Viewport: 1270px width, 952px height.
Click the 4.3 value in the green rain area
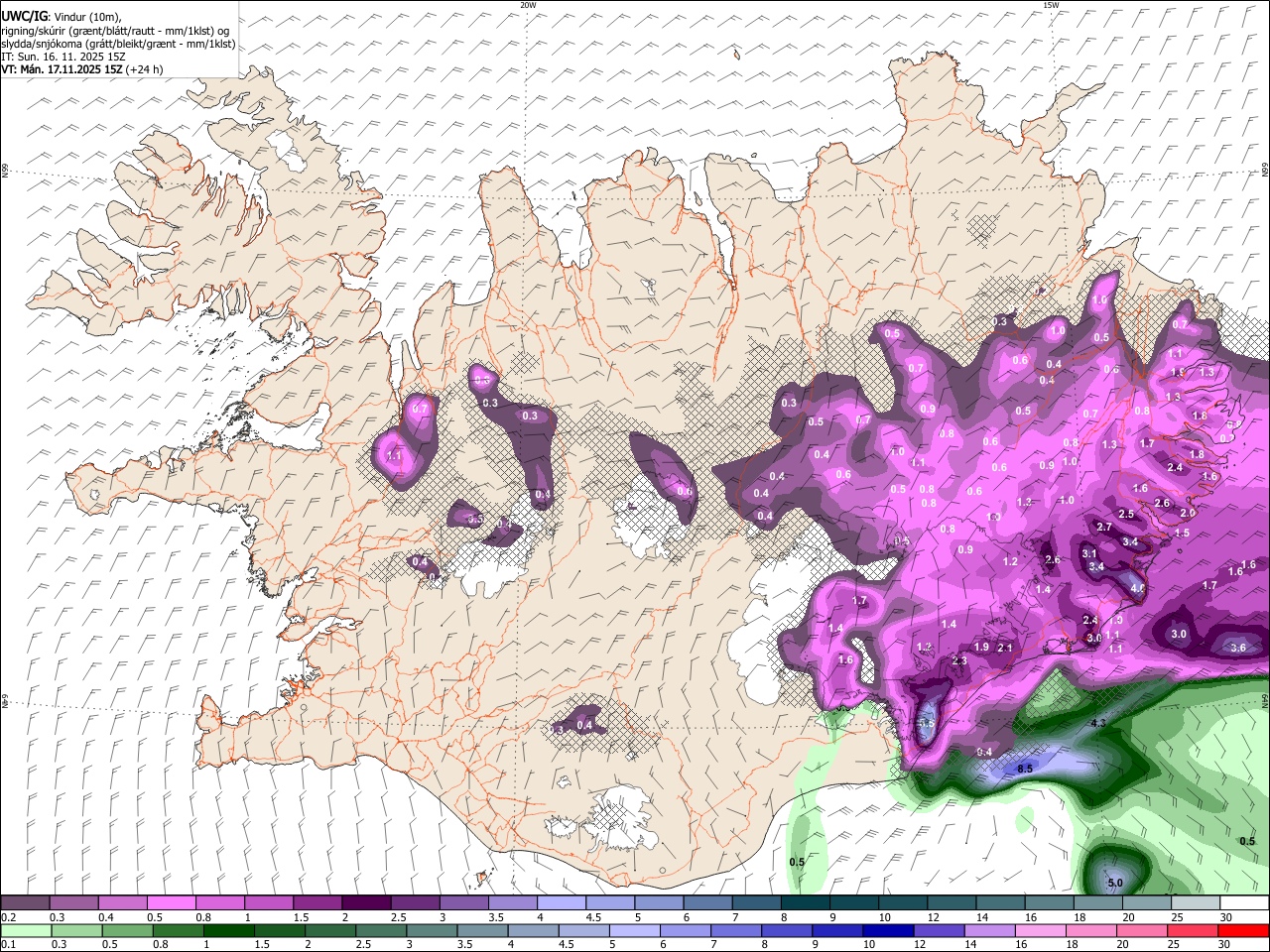1098,724
